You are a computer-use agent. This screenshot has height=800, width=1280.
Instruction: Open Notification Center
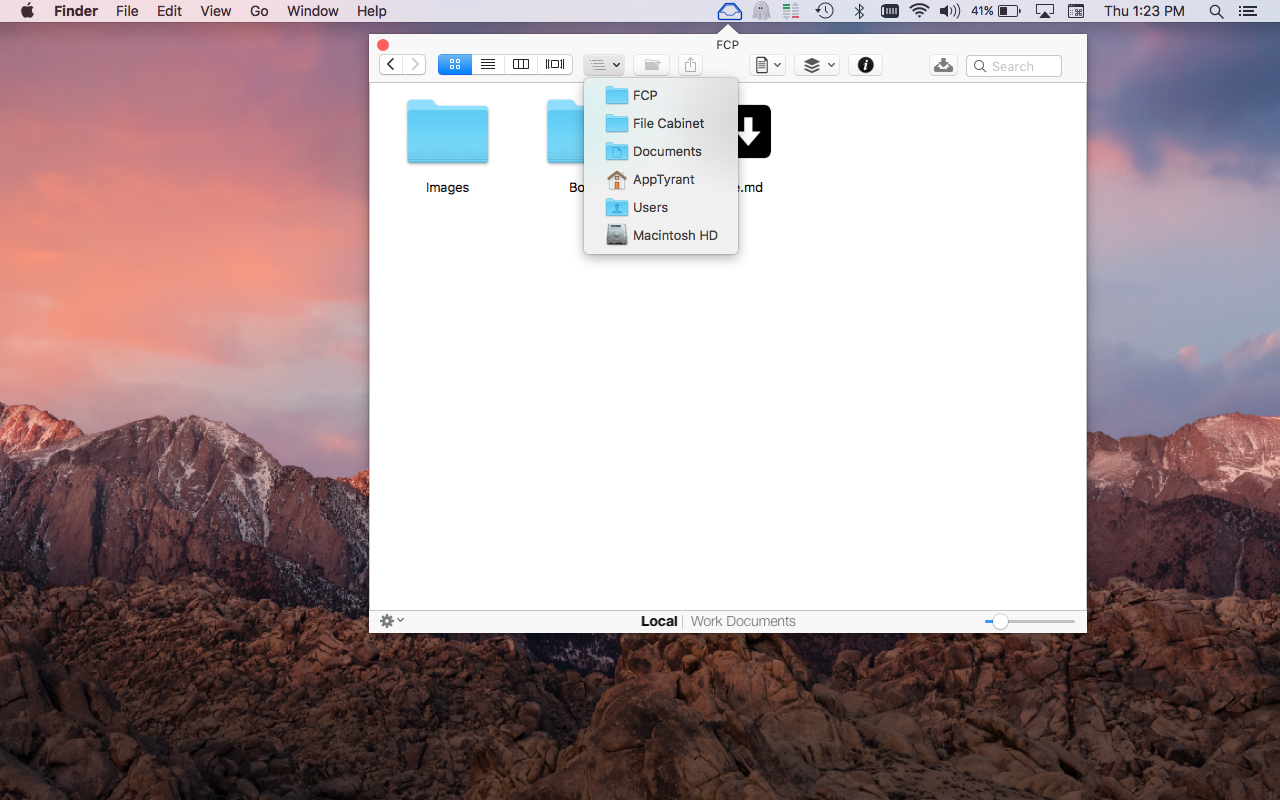[x=1247, y=11]
